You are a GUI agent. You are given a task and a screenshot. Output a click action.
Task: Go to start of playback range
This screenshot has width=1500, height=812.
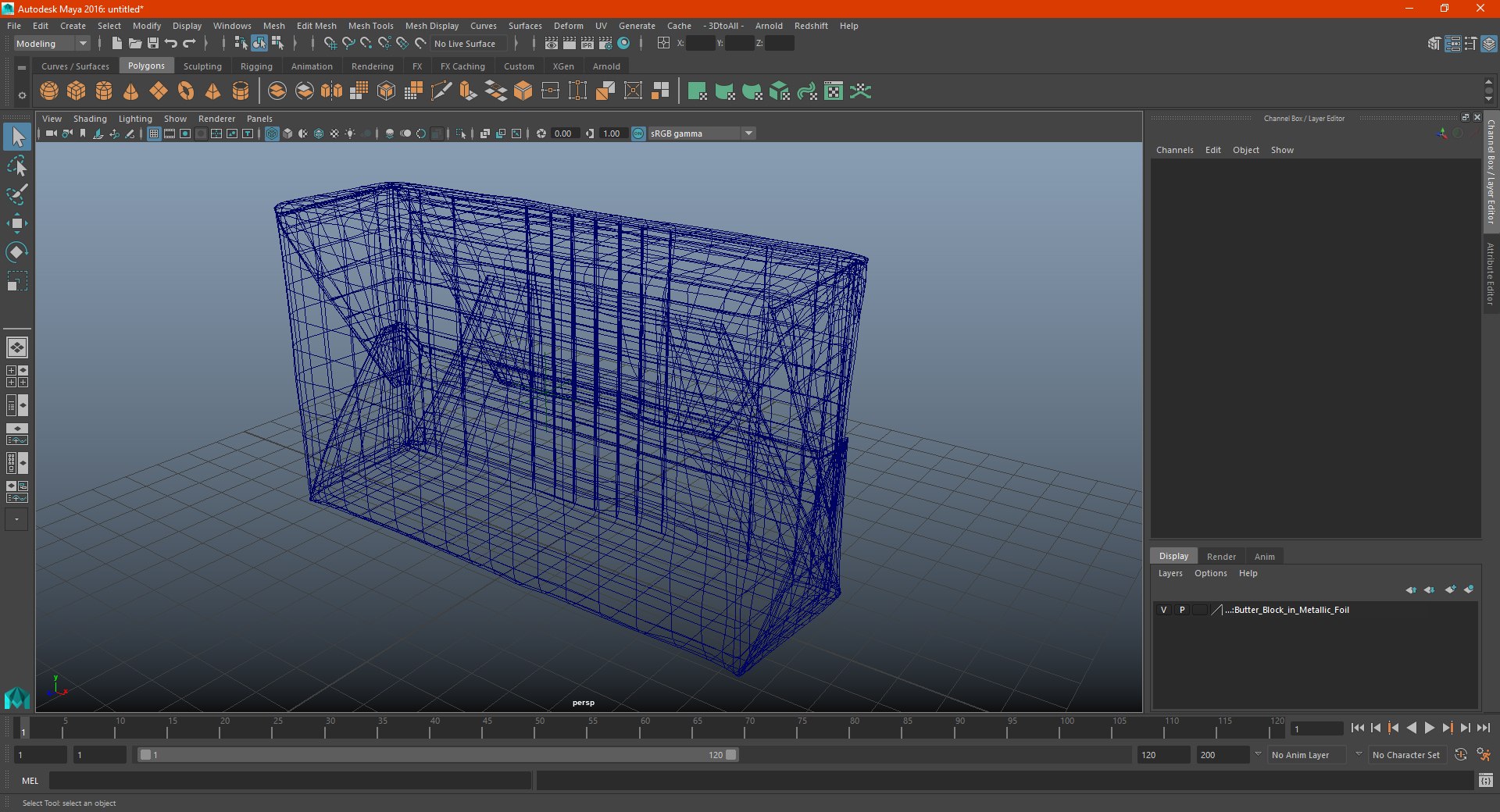coord(1357,728)
